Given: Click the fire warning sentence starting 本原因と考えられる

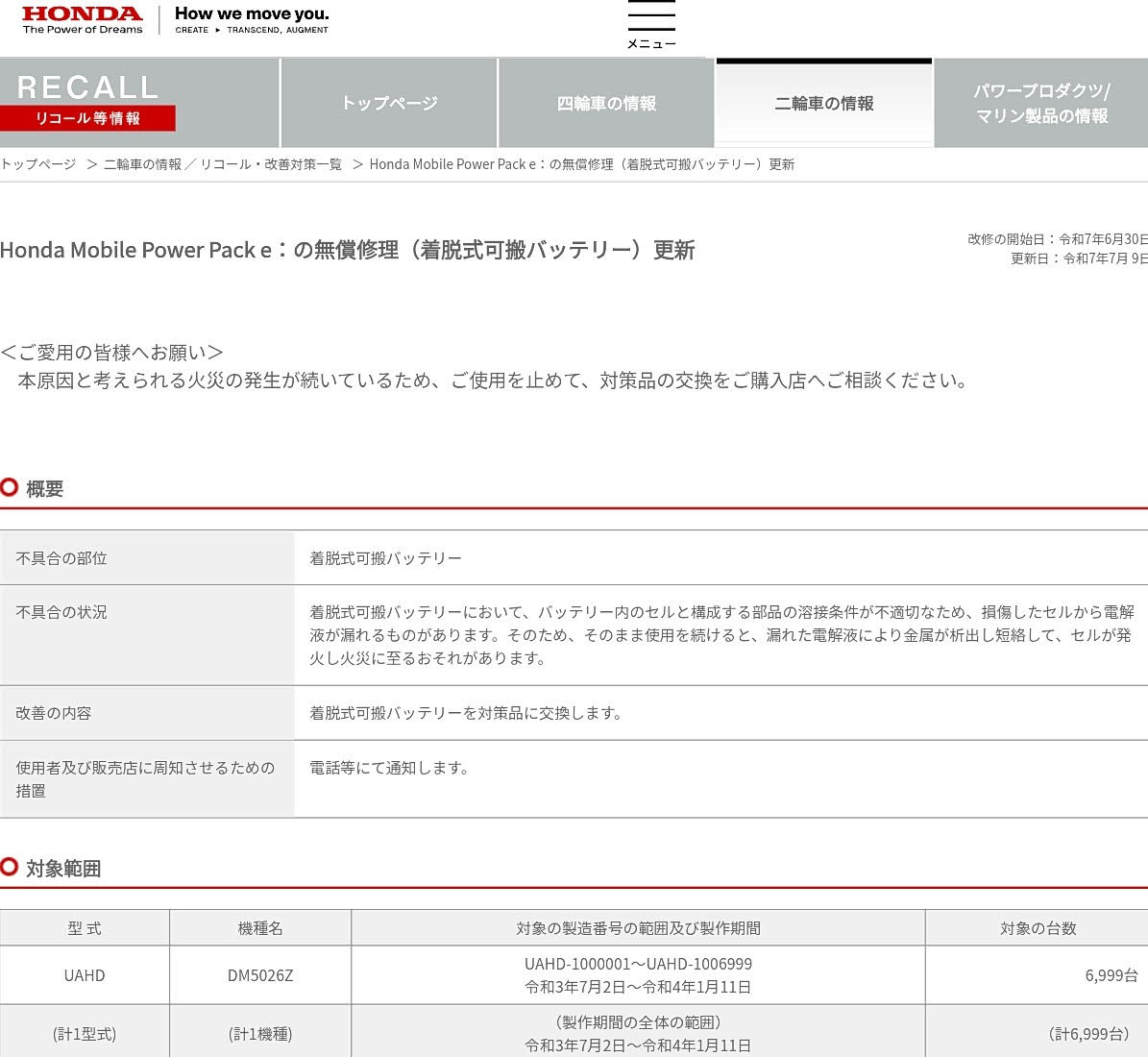Looking at the screenshot, I should (x=494, y=381).
